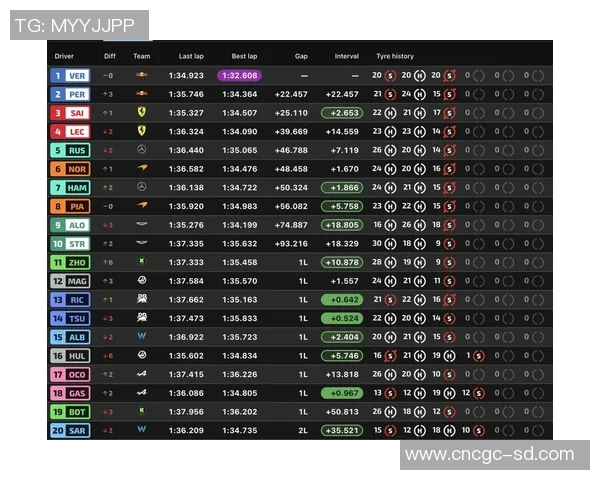This screenshot has width=600, height=480.
Task: Select the Best lap column header
Action: (x=244, y=56)
